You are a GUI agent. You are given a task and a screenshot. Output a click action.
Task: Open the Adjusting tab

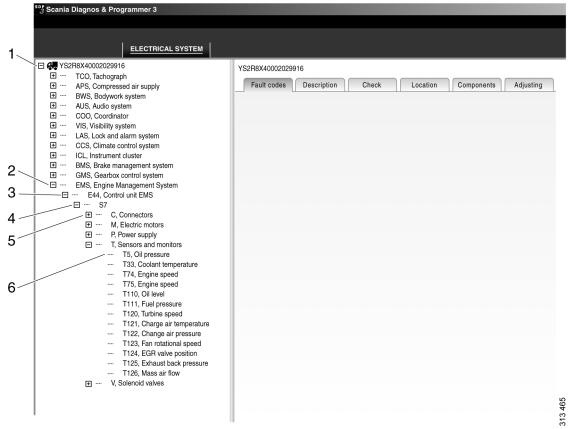(529, 85)
